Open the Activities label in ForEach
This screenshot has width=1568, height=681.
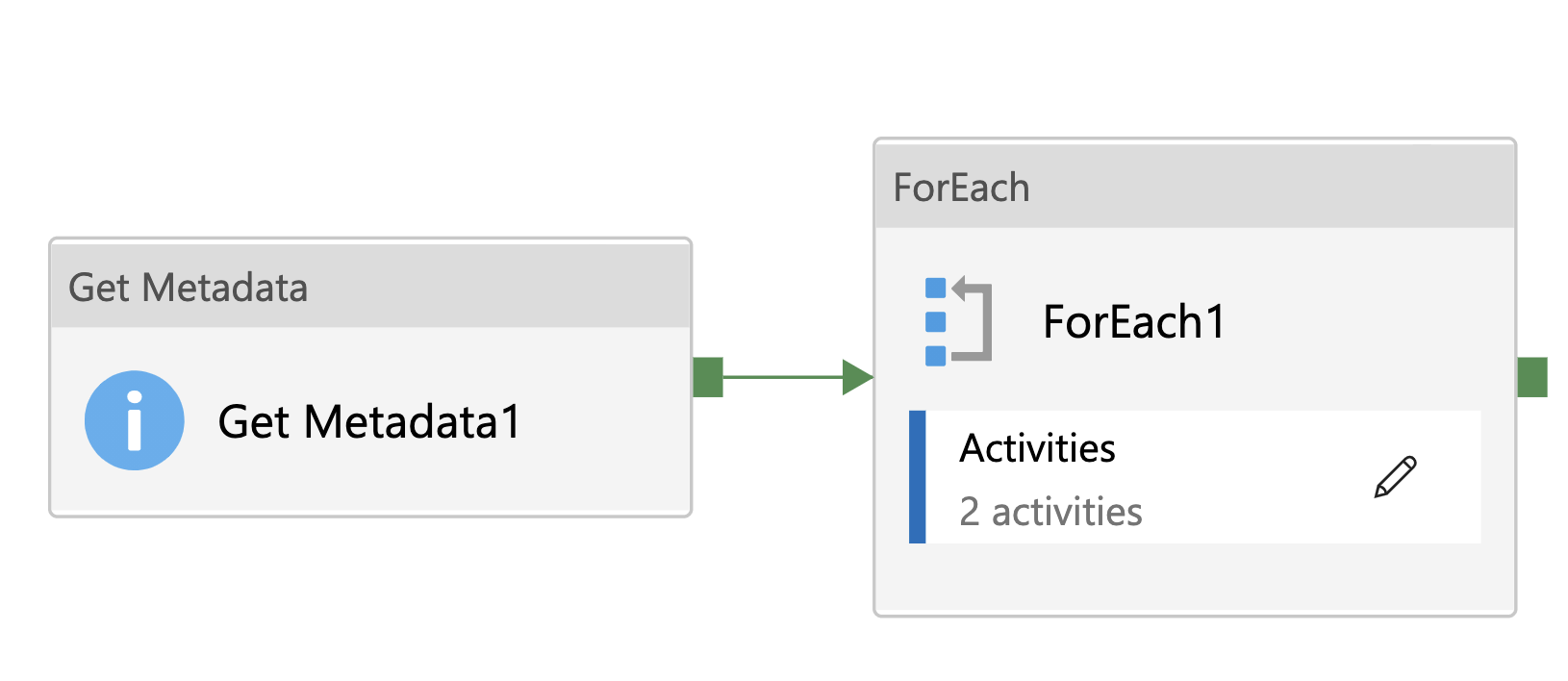[x=1038, y=448]
